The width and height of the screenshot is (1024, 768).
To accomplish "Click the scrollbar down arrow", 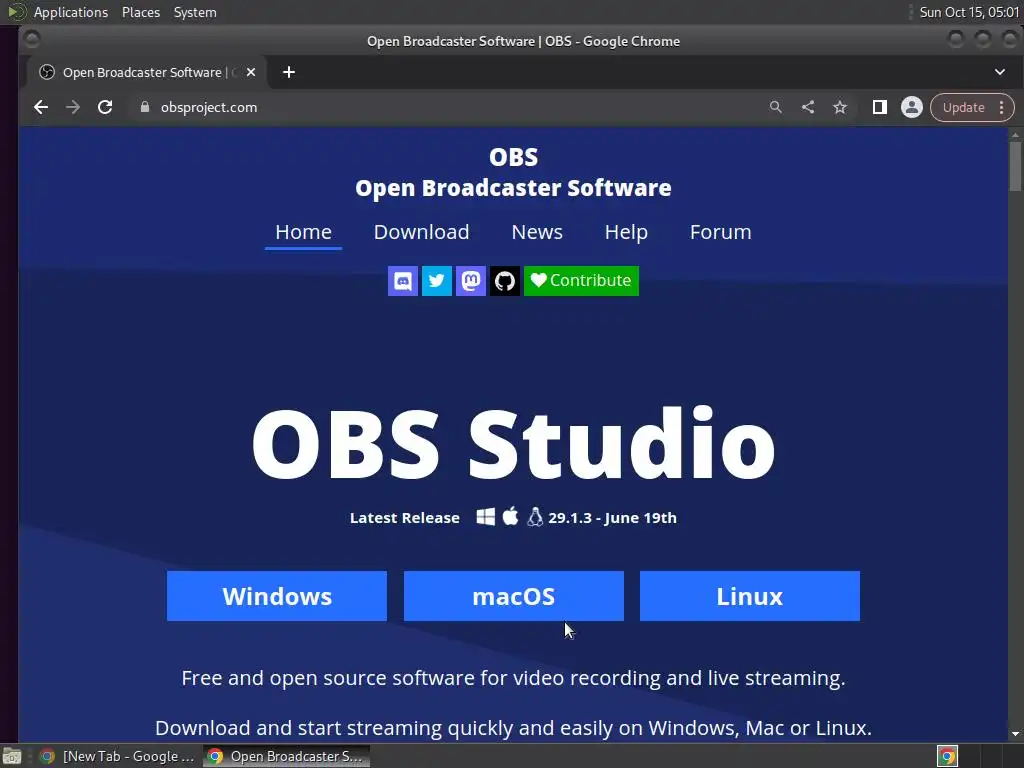I will click(x=1015, y=734).
